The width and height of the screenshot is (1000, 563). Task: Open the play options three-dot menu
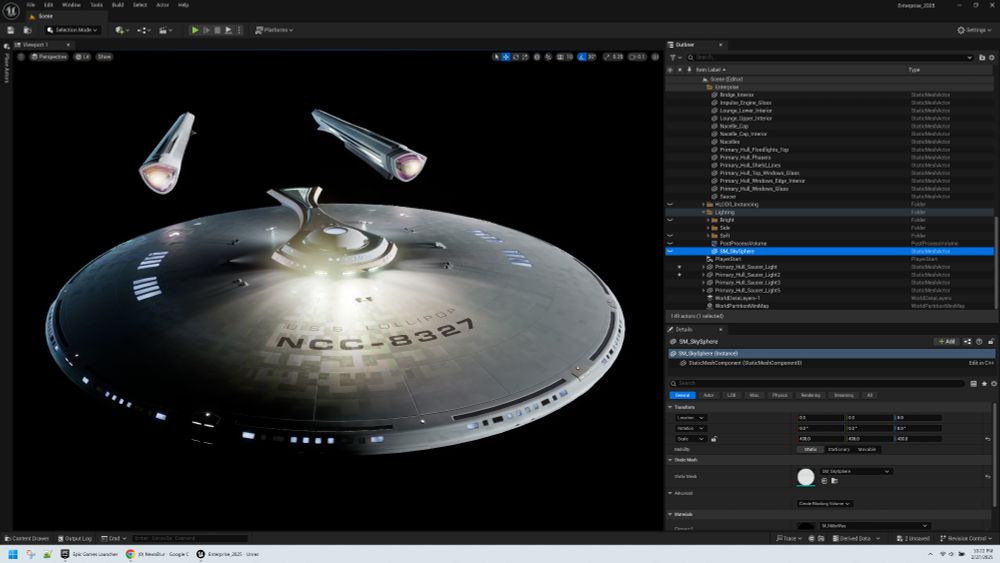(x=239, y=30)
